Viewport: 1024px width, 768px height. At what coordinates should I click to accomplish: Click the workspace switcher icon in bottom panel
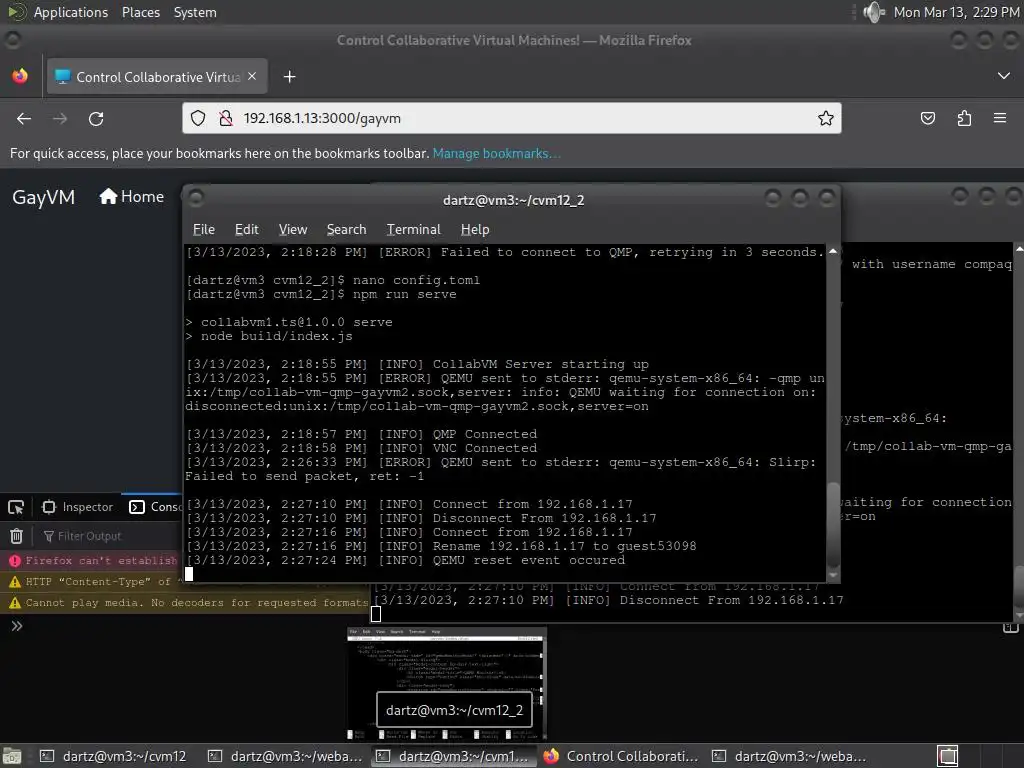948,756
